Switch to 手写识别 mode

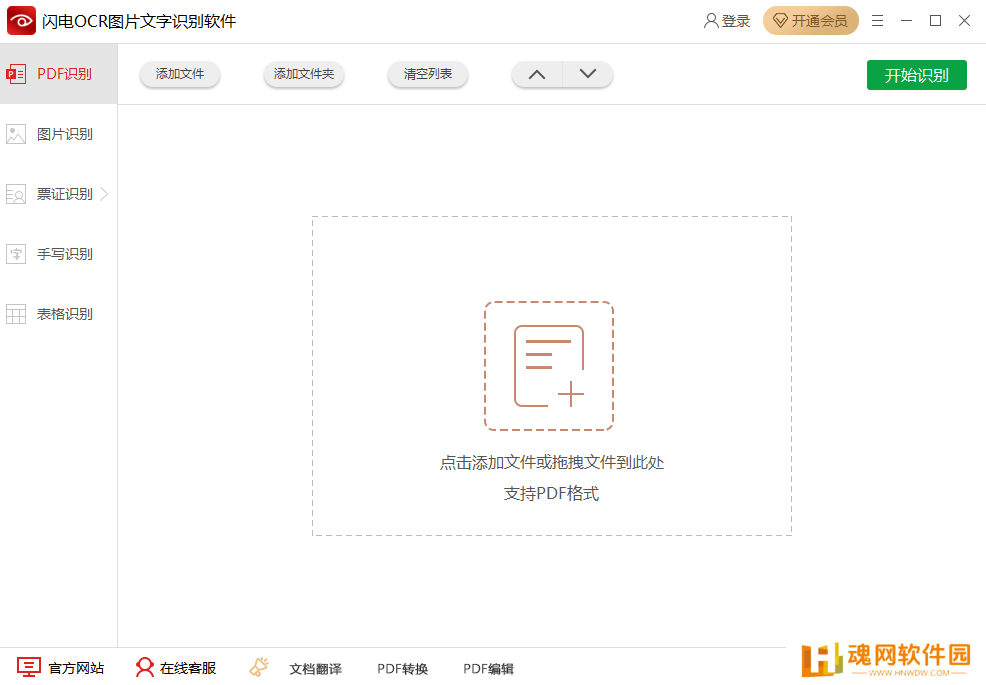58,254
